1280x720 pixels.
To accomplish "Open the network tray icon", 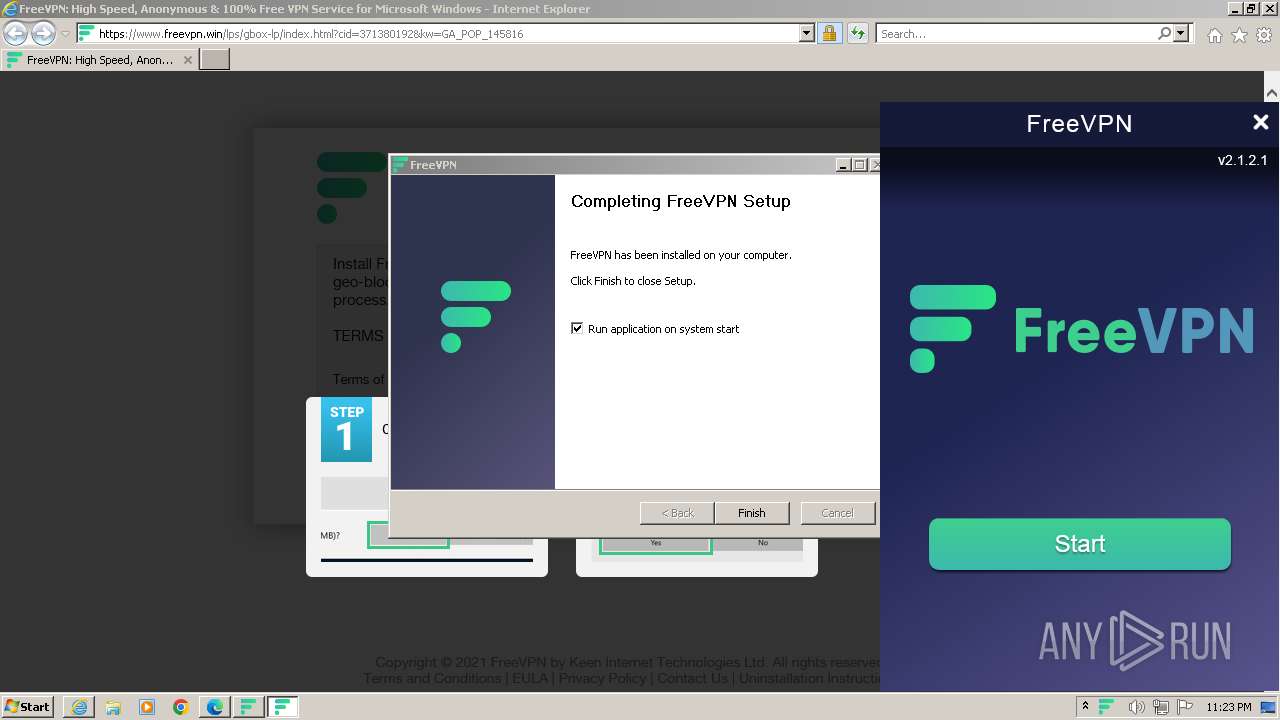I will coord(1161,707).
